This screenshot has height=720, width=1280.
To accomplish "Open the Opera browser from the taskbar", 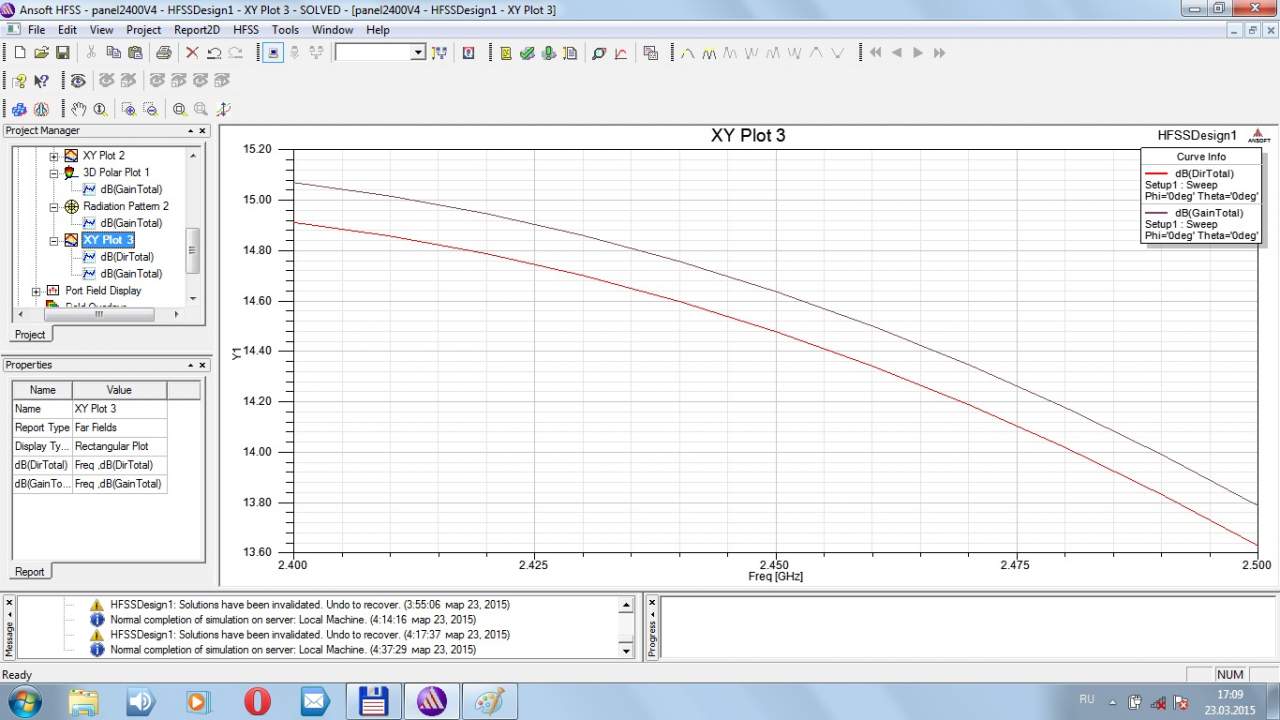I will coord(257,701).
